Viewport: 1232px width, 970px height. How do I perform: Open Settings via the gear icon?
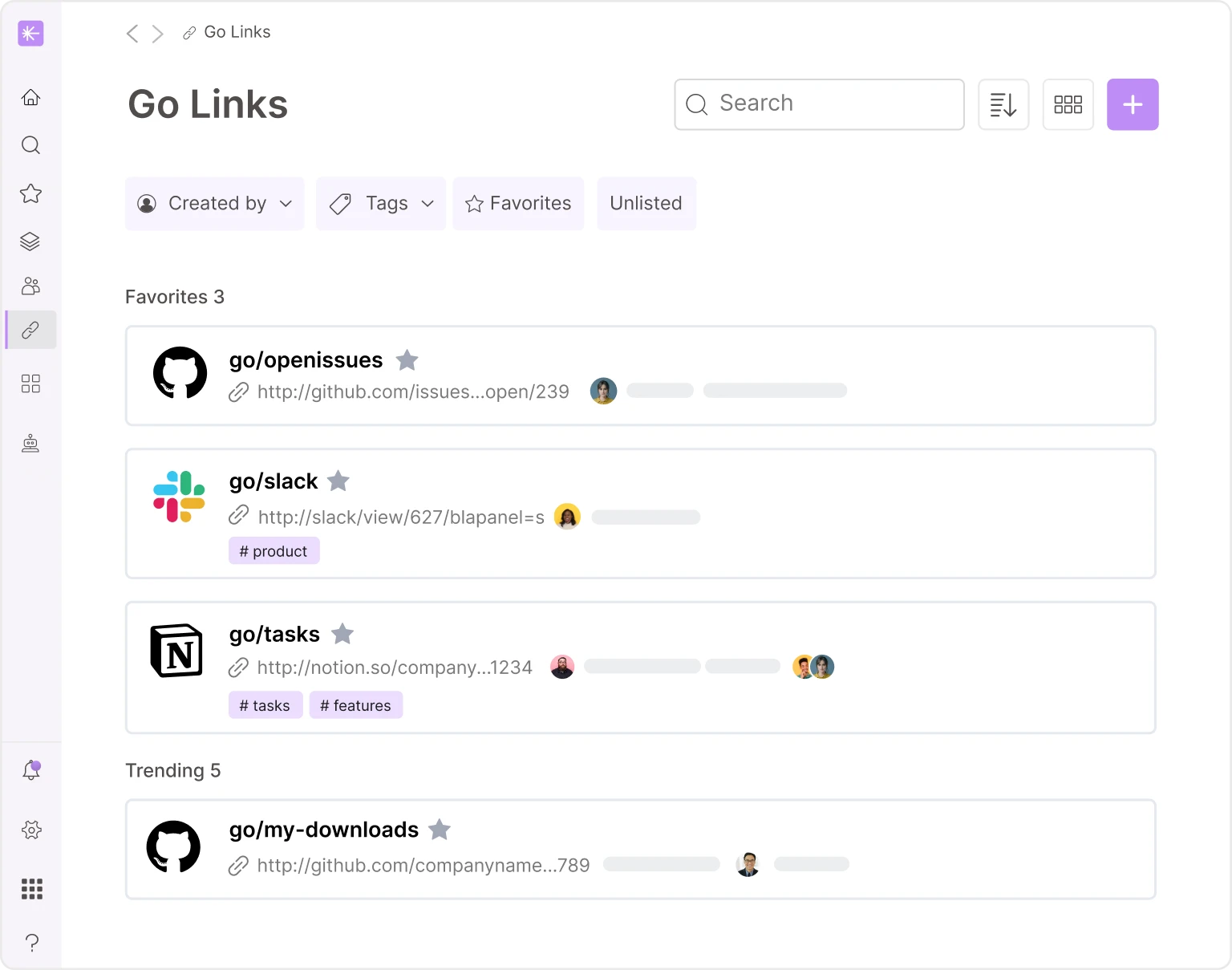pyautogui.click(x=30, y=830)
